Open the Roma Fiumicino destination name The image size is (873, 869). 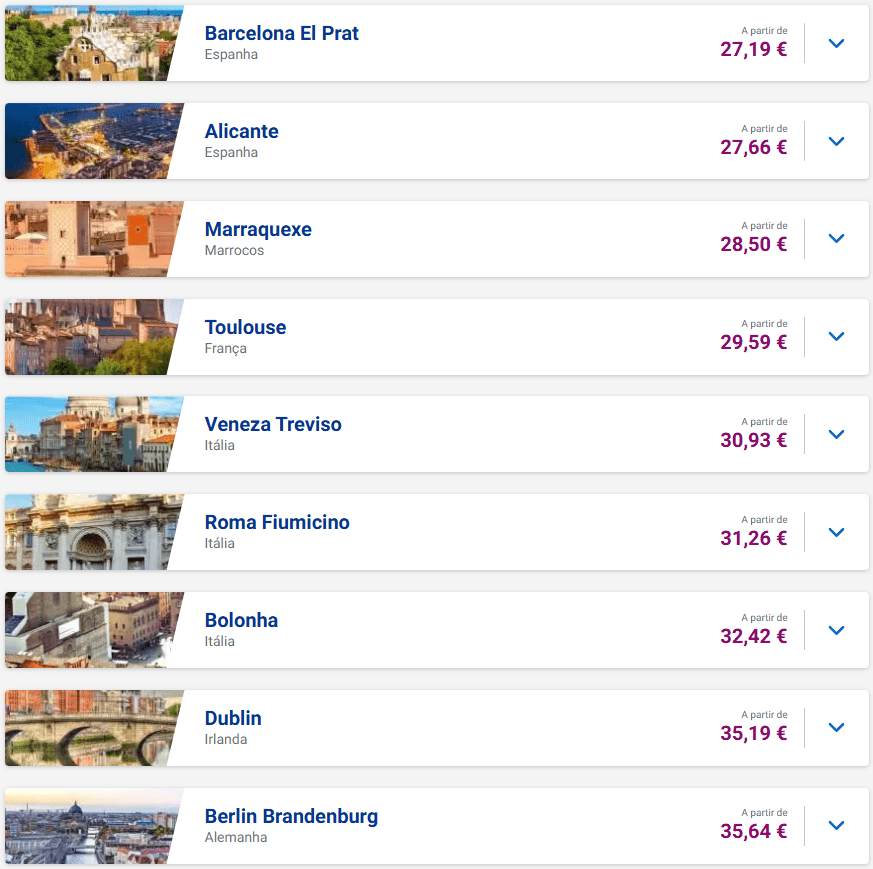(277, 522)
